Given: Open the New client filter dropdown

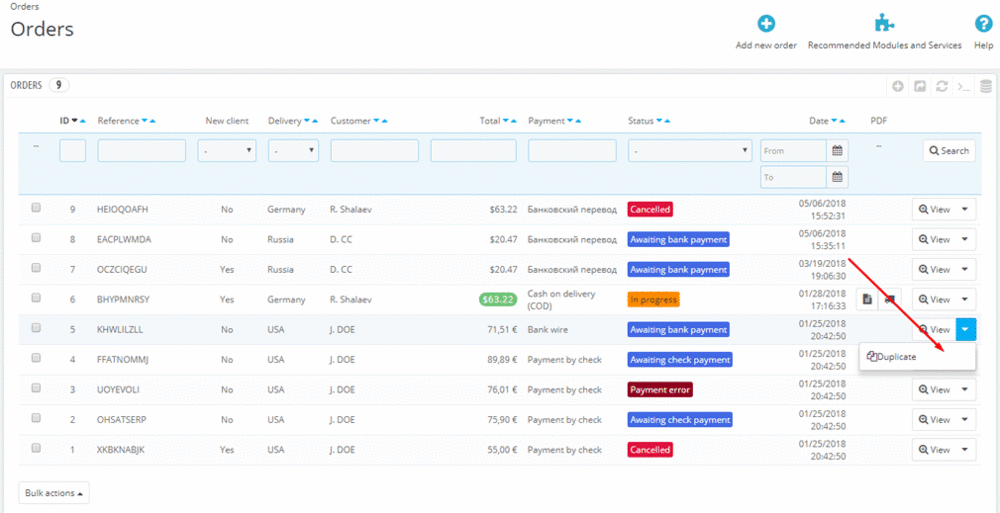Looking at the screenshot, I should coord(227,151).
